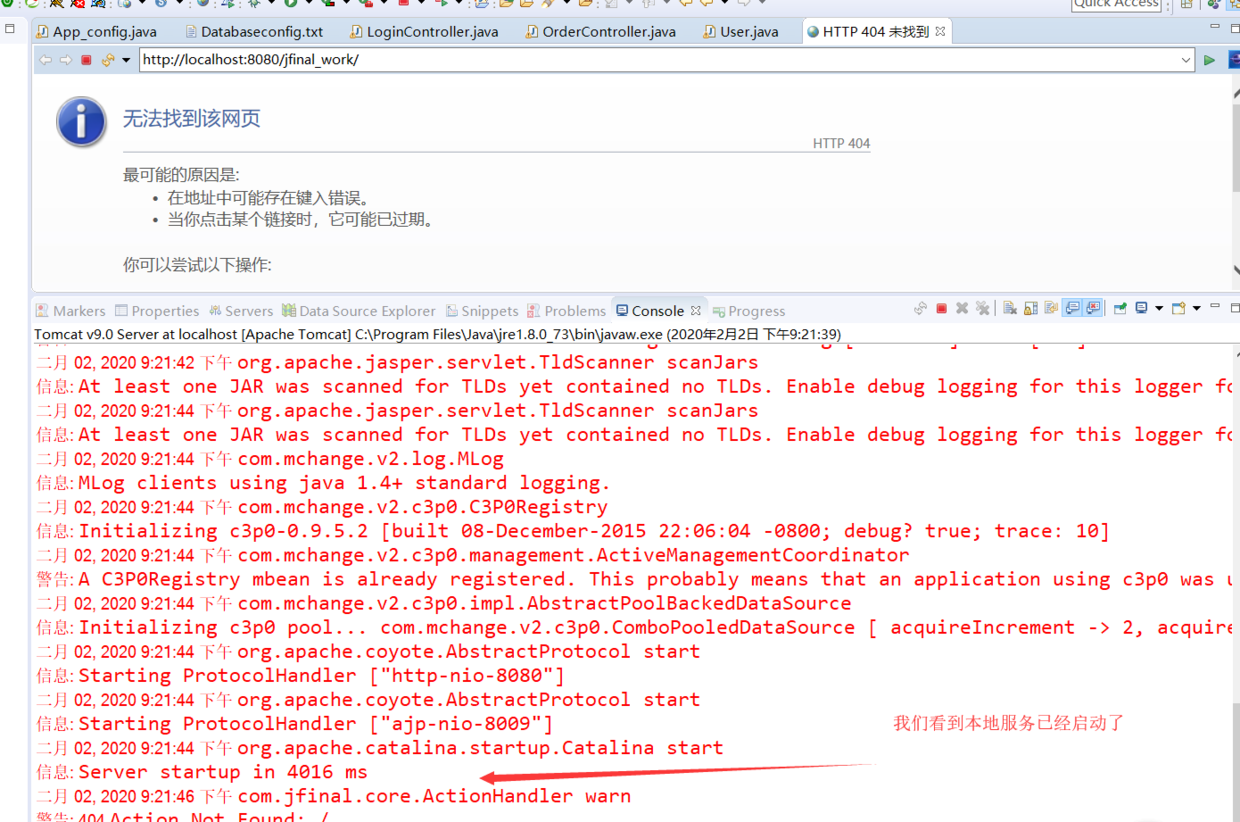
Task: Click the left sidebar restore icon
Action: (x=10, y=28)
